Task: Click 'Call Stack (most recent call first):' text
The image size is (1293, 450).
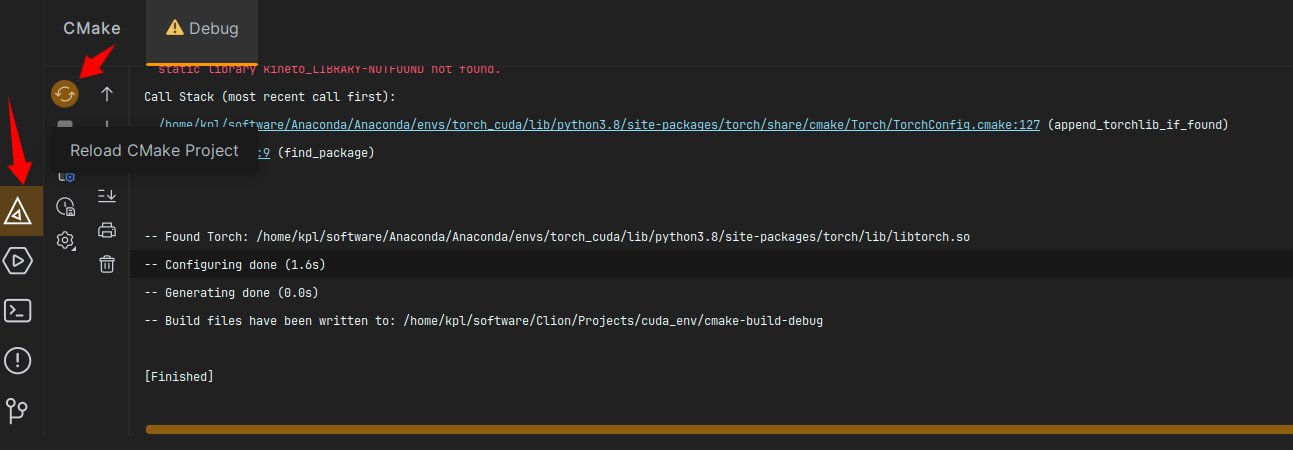Action: click(270, 97)
